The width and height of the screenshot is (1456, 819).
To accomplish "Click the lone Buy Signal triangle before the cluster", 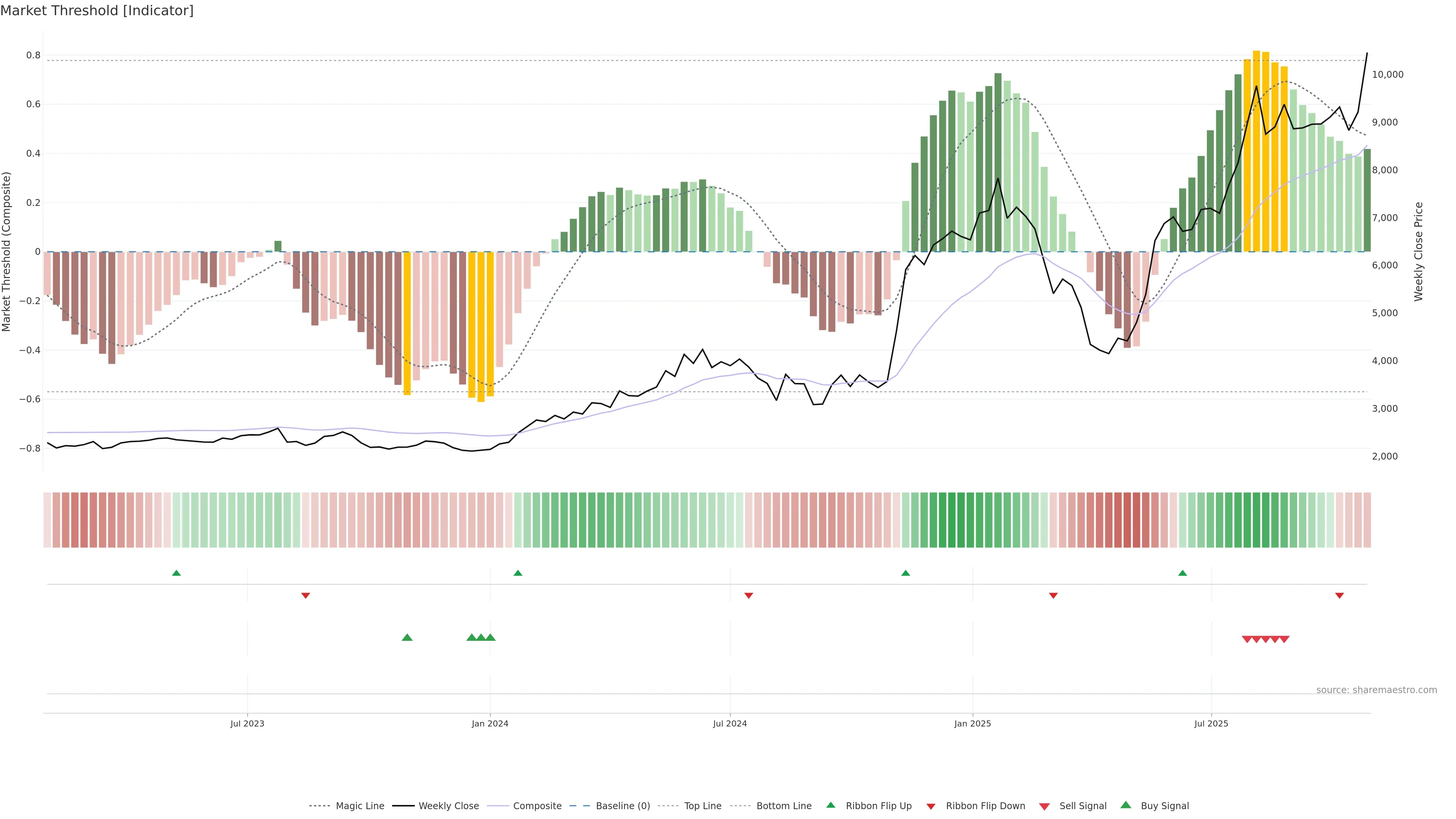I will [407, 637].
